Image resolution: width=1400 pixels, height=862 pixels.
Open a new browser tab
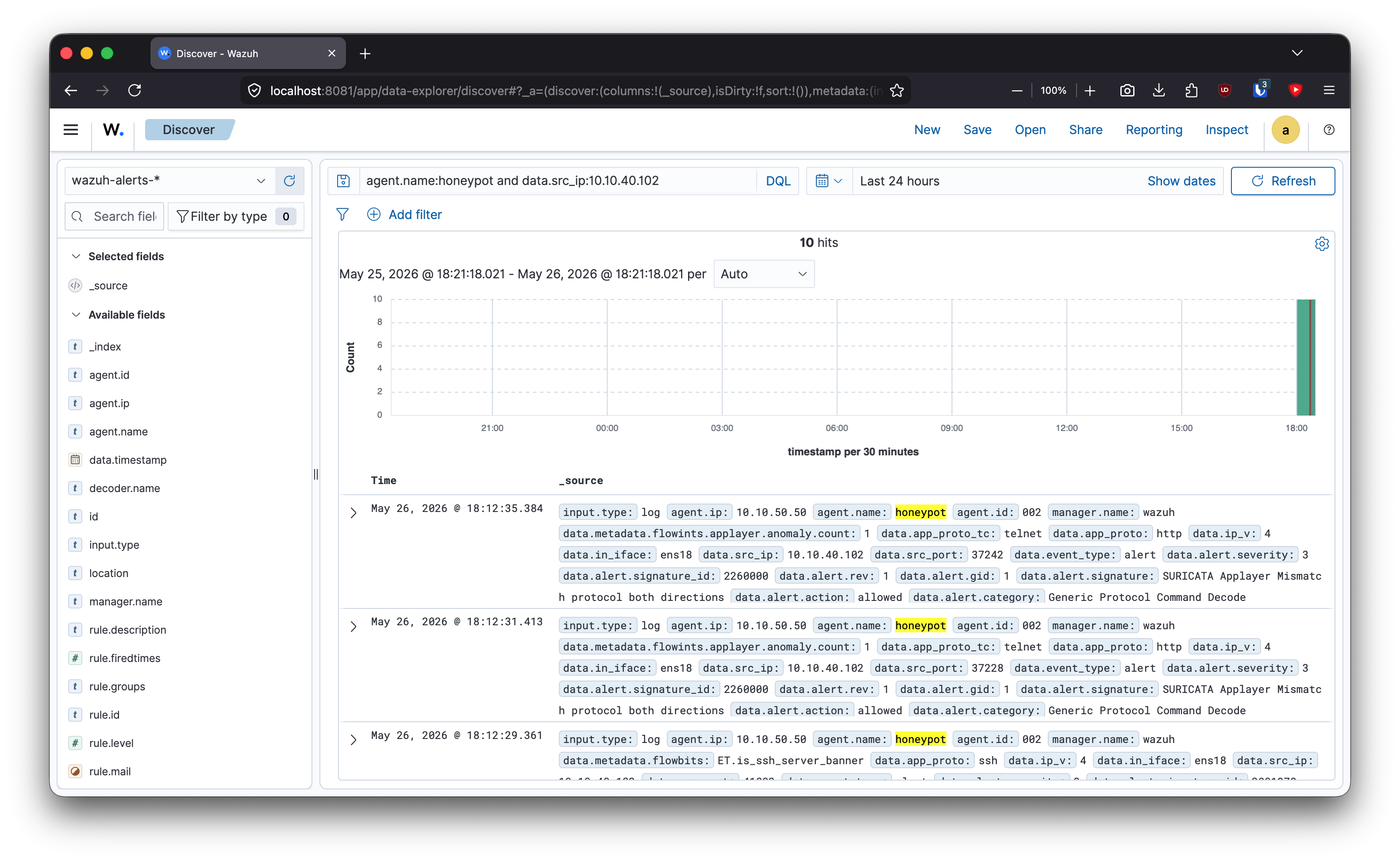coord(365,54)
